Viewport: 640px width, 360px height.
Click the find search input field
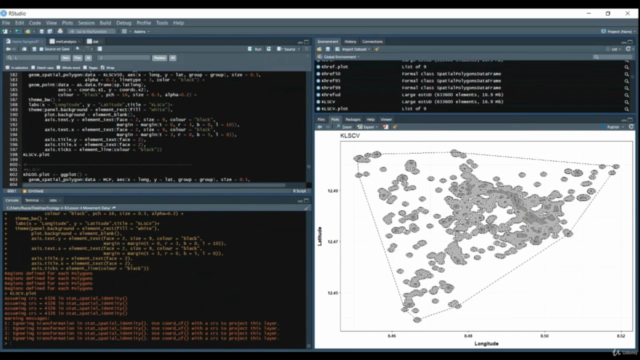point(32,58)
